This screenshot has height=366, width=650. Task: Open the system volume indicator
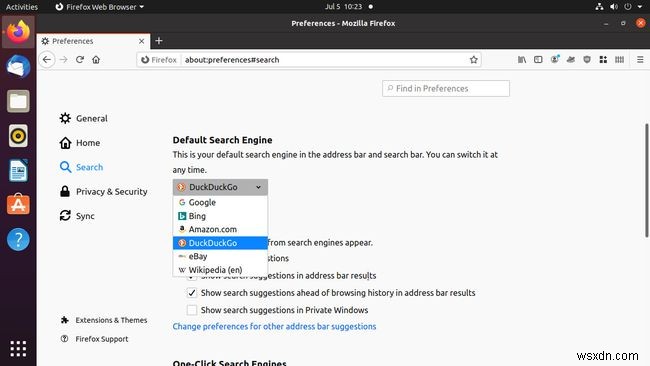[x=614, y=7]
